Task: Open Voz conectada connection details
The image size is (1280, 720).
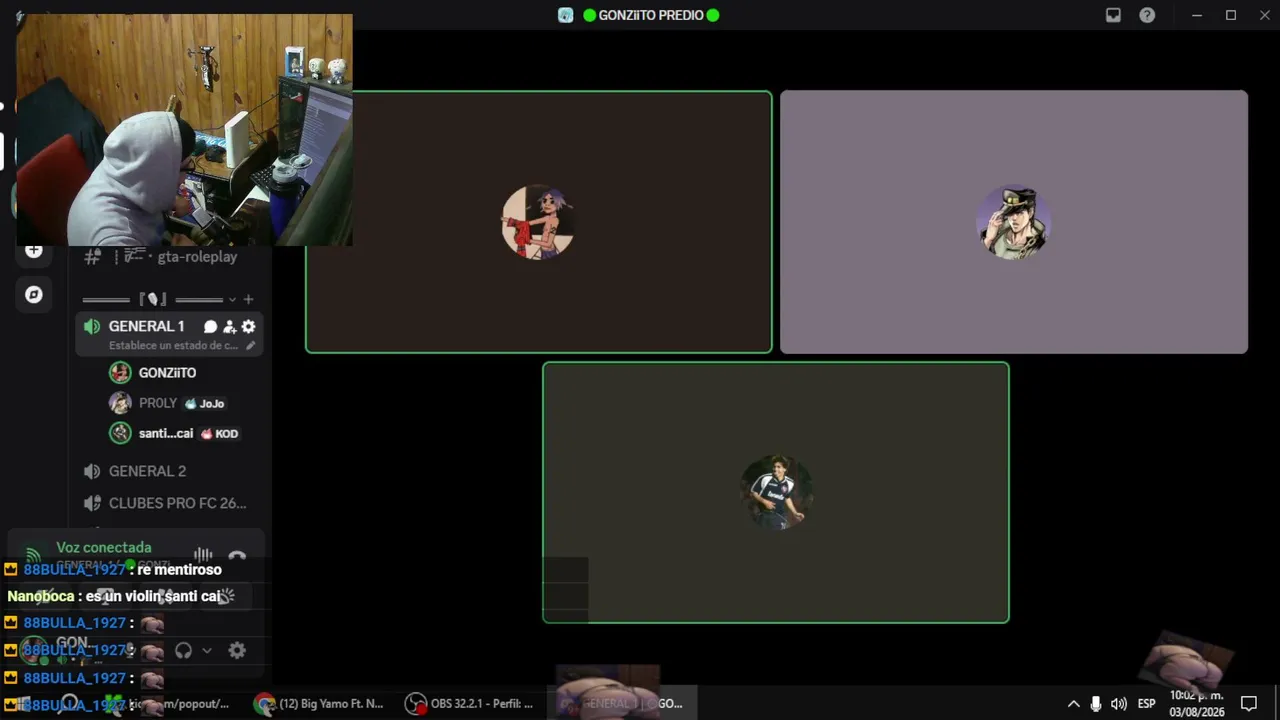Action: [104, 548]
